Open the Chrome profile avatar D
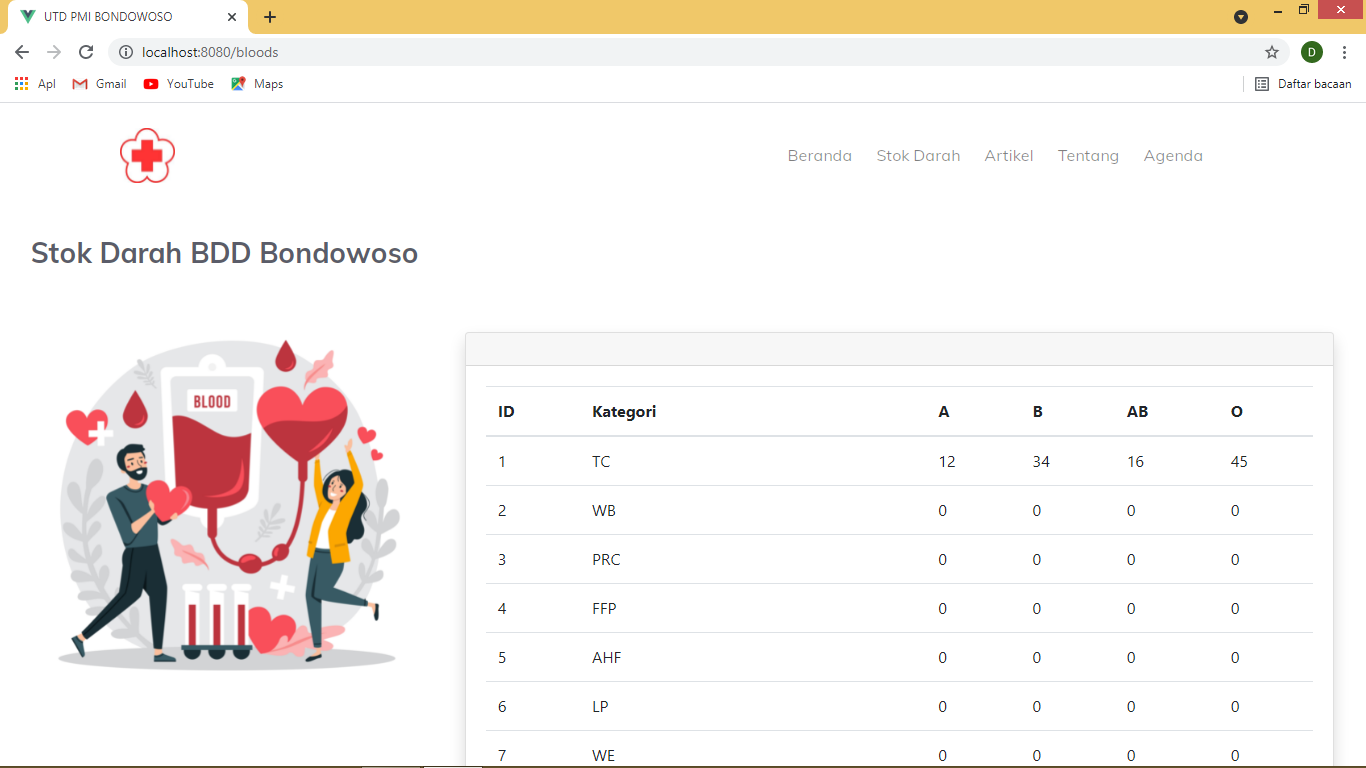 click(1312, 52)
